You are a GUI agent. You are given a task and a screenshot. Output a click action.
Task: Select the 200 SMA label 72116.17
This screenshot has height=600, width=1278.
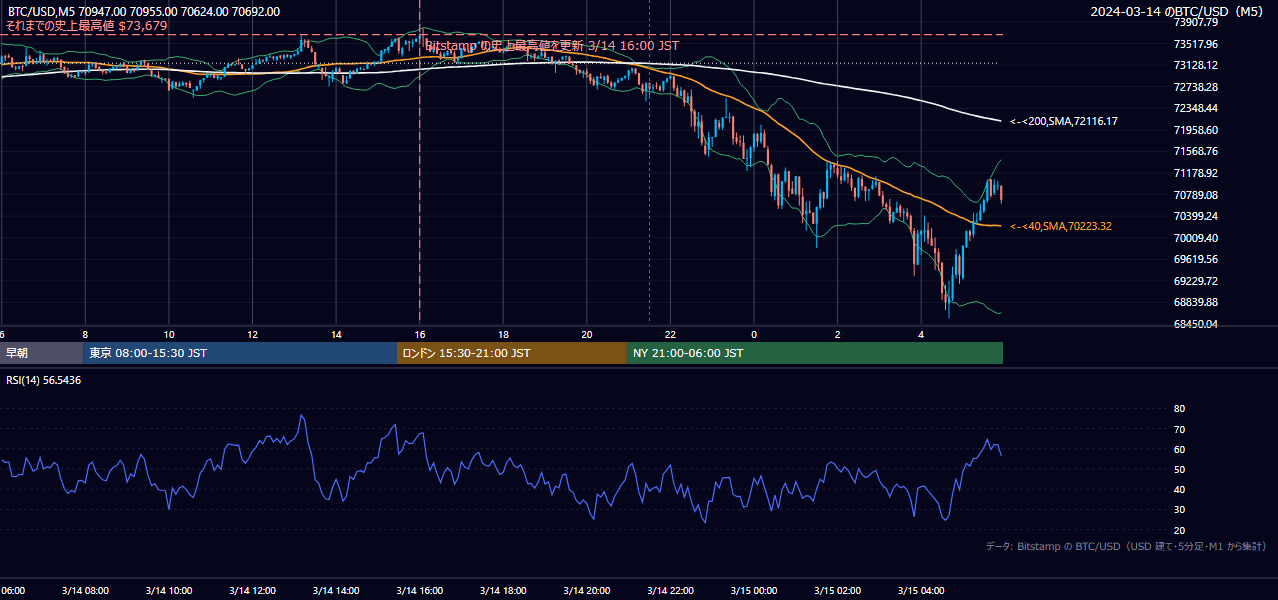(1064, 121)
